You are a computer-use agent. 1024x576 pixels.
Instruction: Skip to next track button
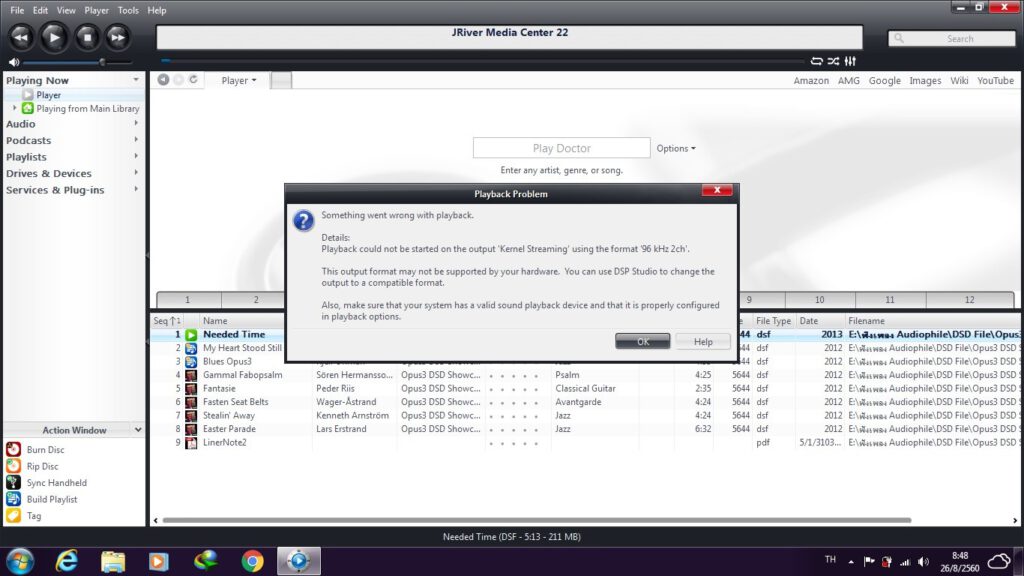[x=118, y=37]
